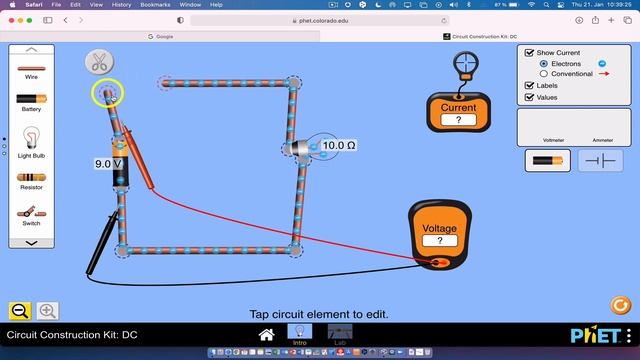The image size is (640, 360).
Task: Click the black voltmeter probe
Action: (x=102, y=243)
